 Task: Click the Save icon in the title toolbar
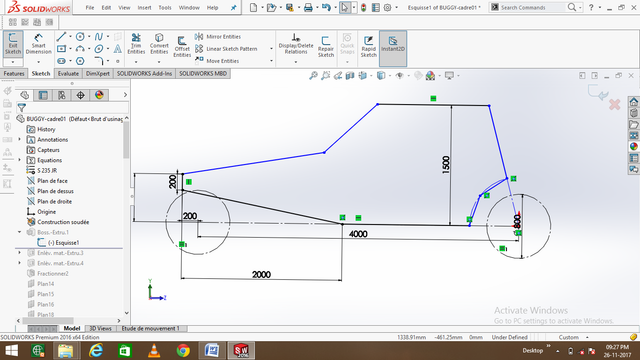pyautogui.click(x=289, y=7)
